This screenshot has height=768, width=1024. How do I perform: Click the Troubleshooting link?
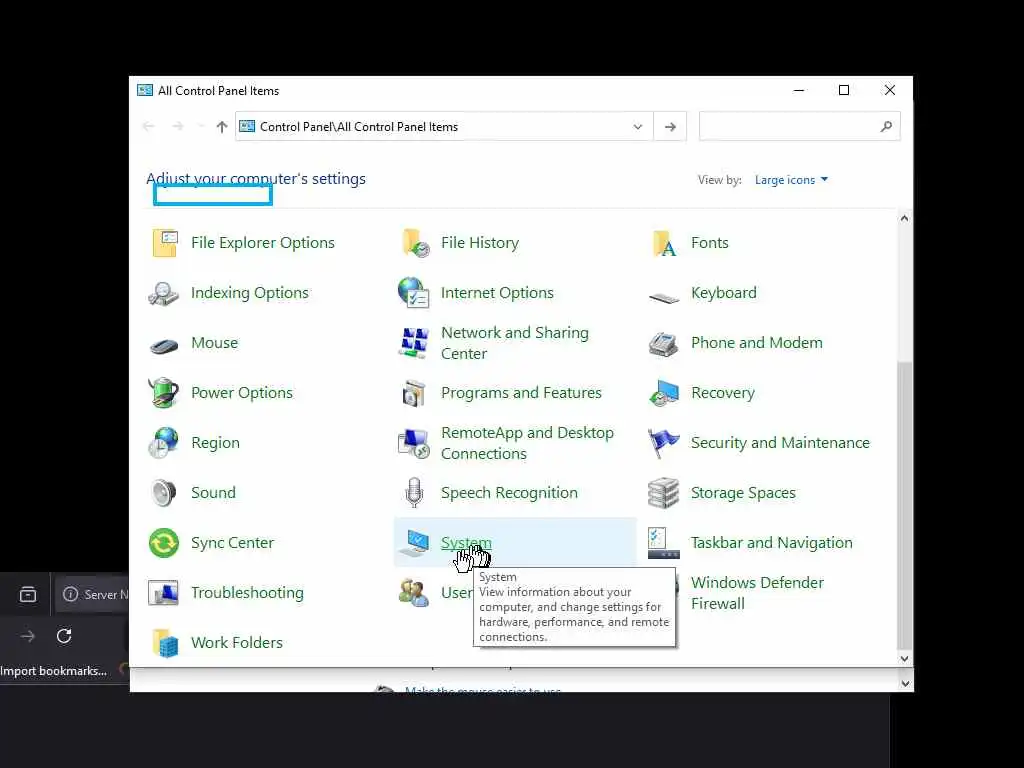[x=247, y=592]
